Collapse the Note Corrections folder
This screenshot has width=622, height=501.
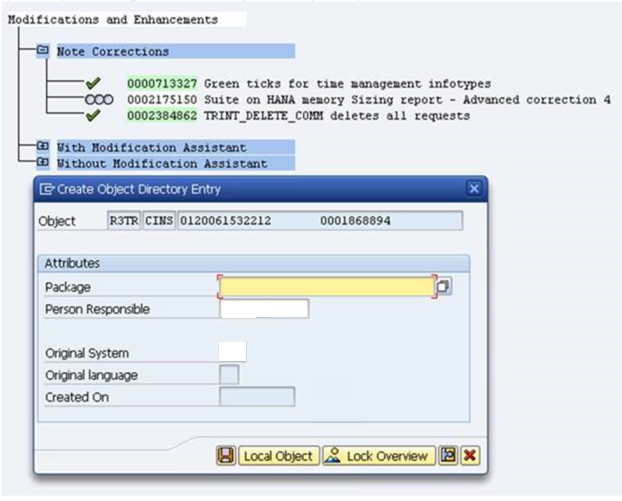coord(43,50)
